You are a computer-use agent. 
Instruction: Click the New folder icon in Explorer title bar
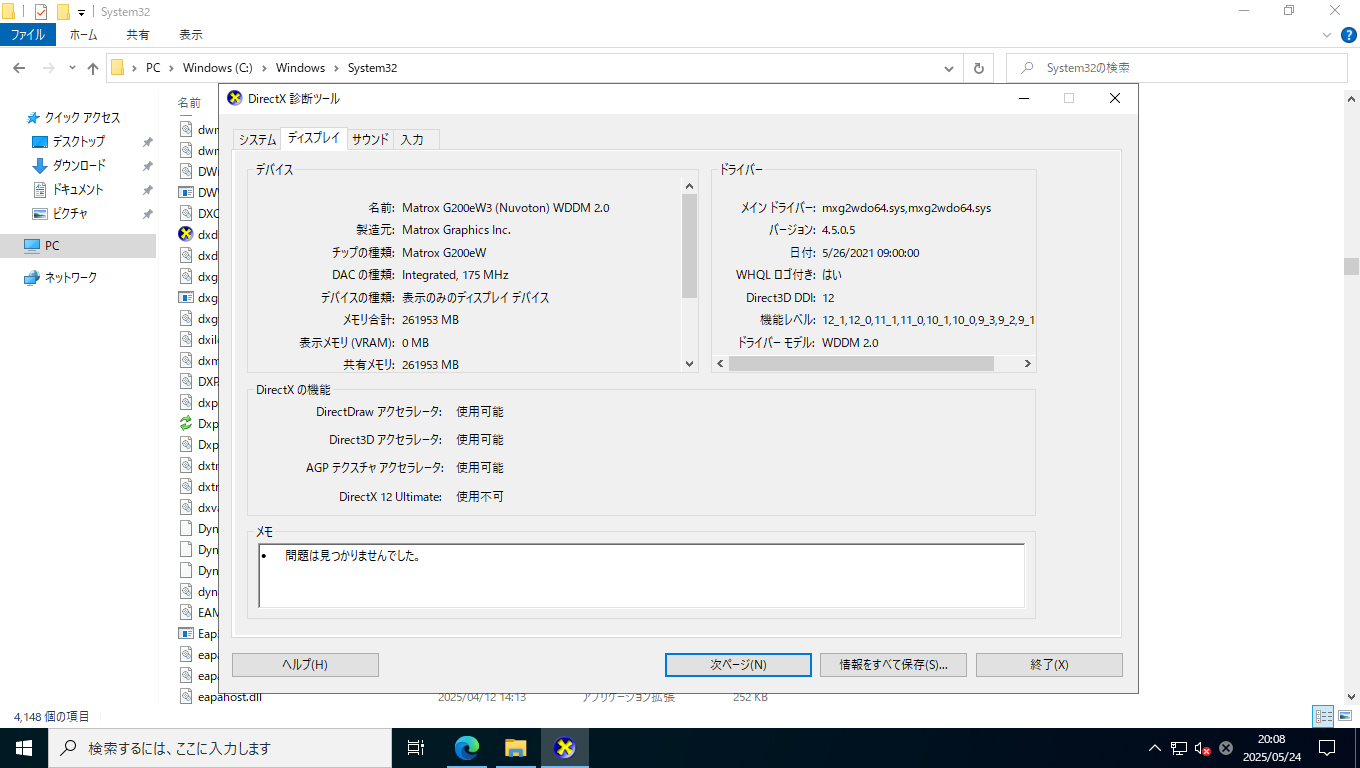(x=63, y=12)
